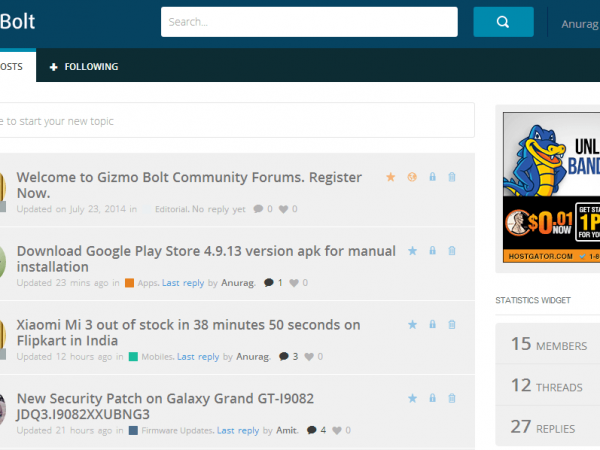Open the Mobiles category link
Screen dimensions: 600x450
point(157,357)
